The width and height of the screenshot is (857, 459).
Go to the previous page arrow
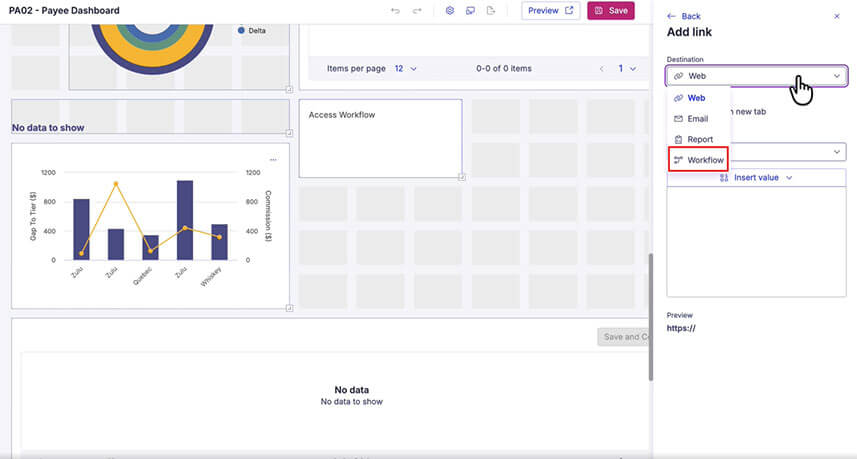pos(602,69)
